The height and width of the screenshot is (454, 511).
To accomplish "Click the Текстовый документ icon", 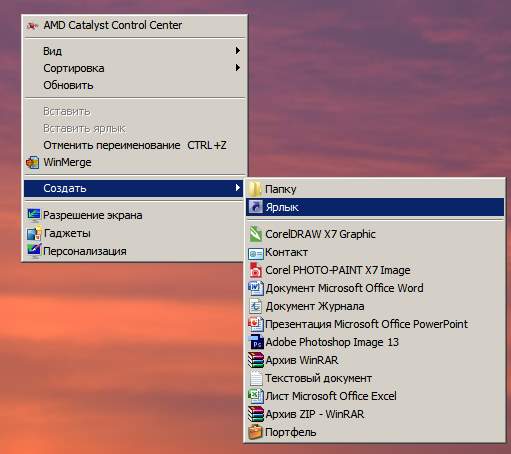I will pos(256,378).
